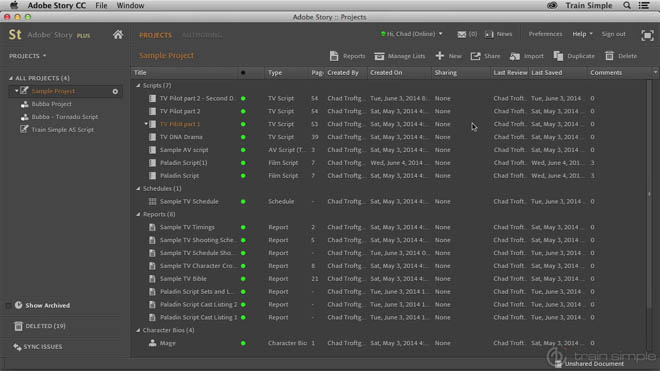Toggle status dot for Mage
The width and height of the screenshot is (660, 371).
pyautogui.click(x=243, y=343)
